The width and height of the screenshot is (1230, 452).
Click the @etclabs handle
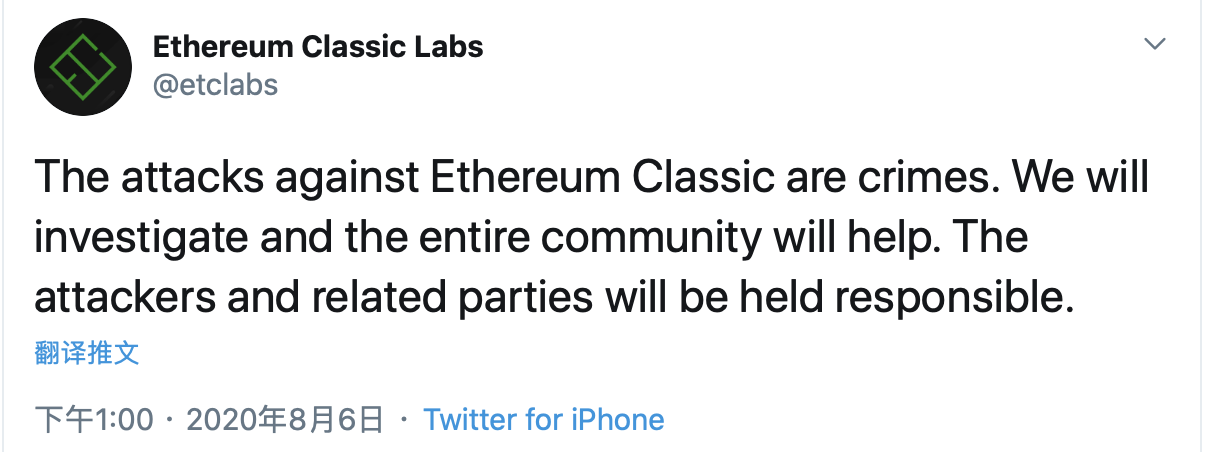tap(215, 84)
